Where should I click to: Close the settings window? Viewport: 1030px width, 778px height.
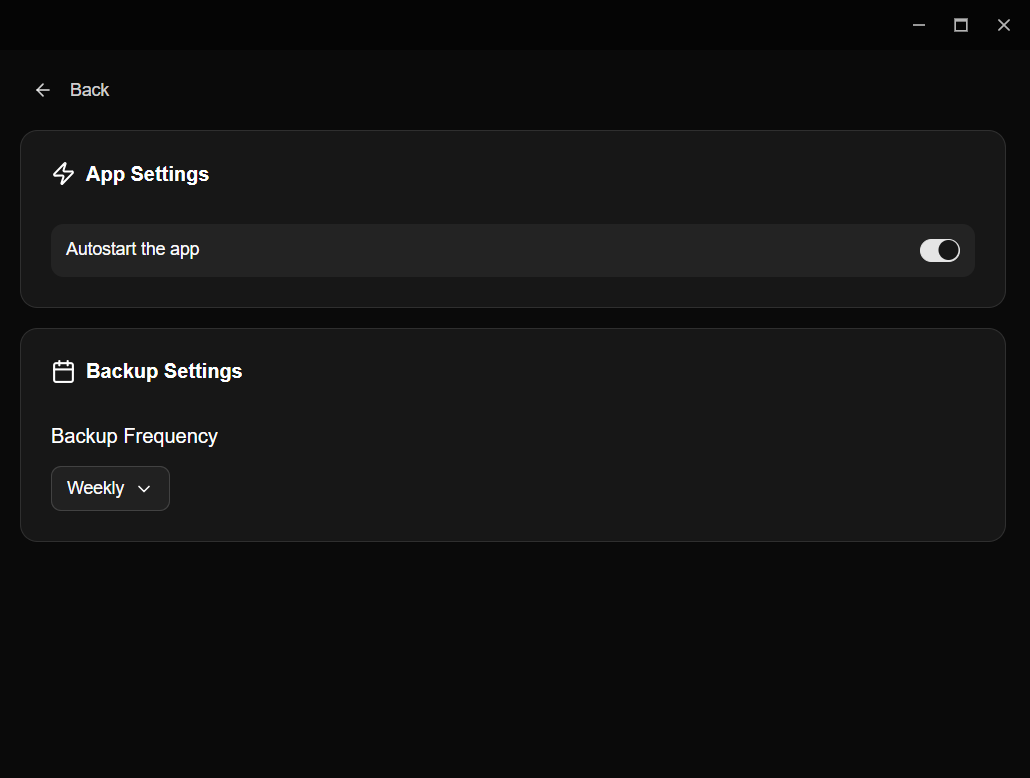pos(1004,25)
